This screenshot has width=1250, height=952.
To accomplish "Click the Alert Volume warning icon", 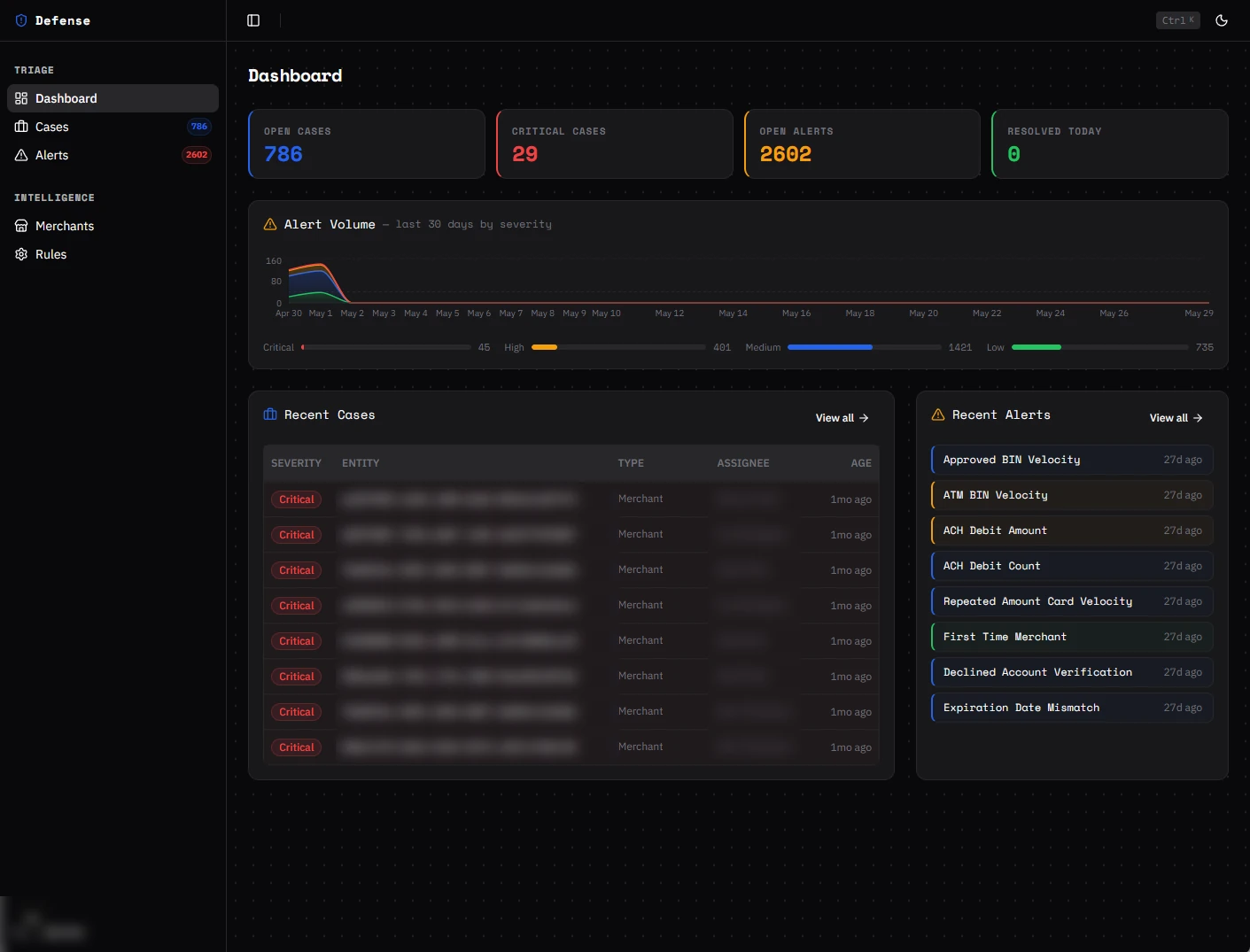I will click(270, 224).
